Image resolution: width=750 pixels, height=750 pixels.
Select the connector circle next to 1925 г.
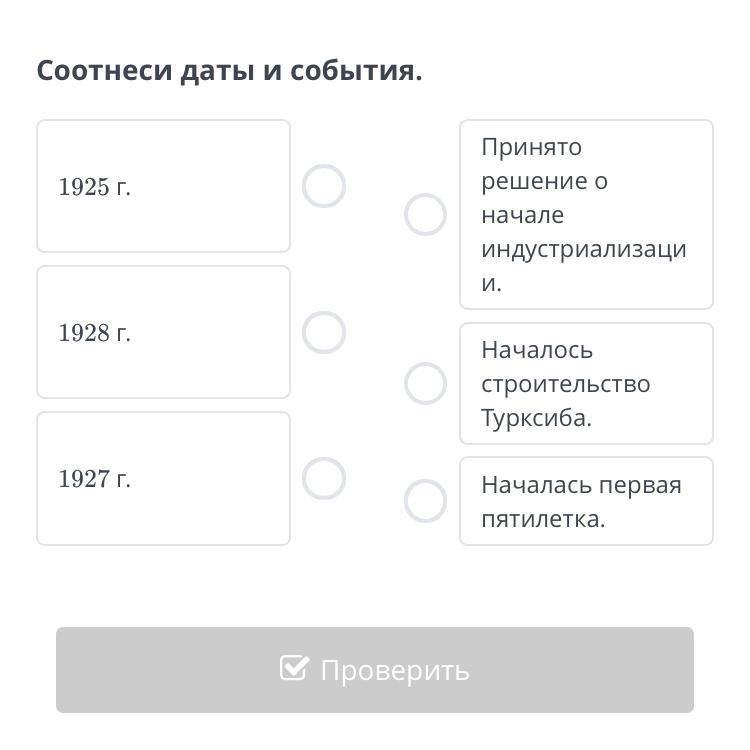[324, 187]
